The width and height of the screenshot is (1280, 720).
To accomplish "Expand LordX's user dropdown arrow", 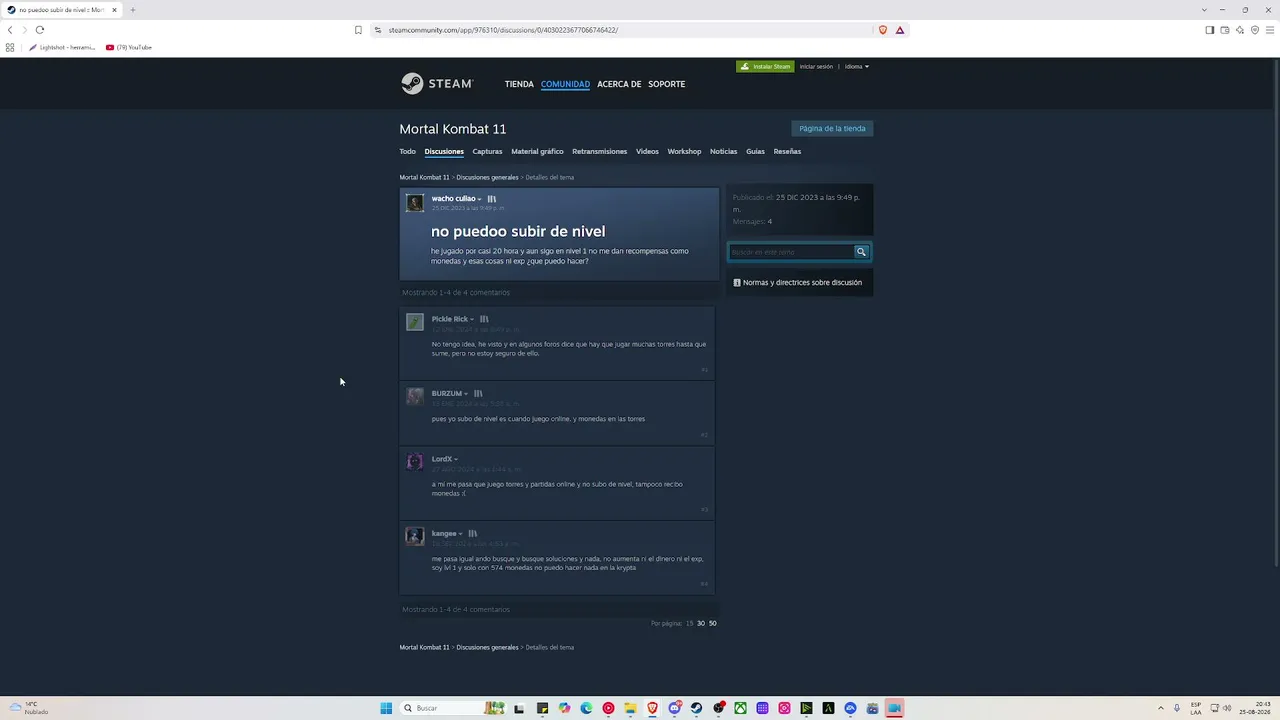I will [x=456, y=459].
